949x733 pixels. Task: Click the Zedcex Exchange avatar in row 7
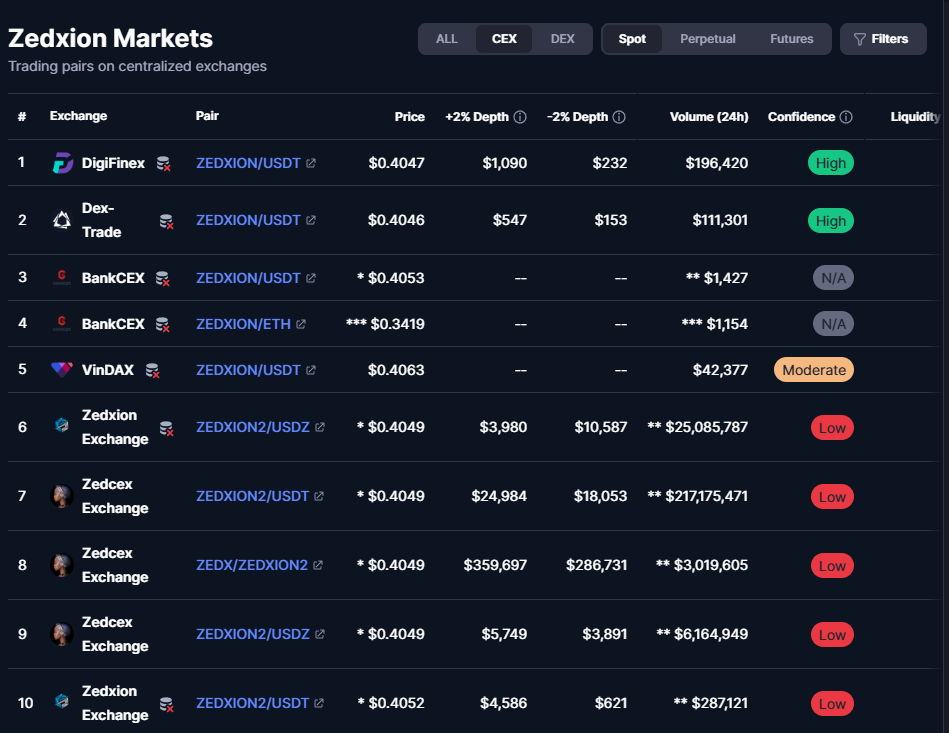click(x=62, y=496)
